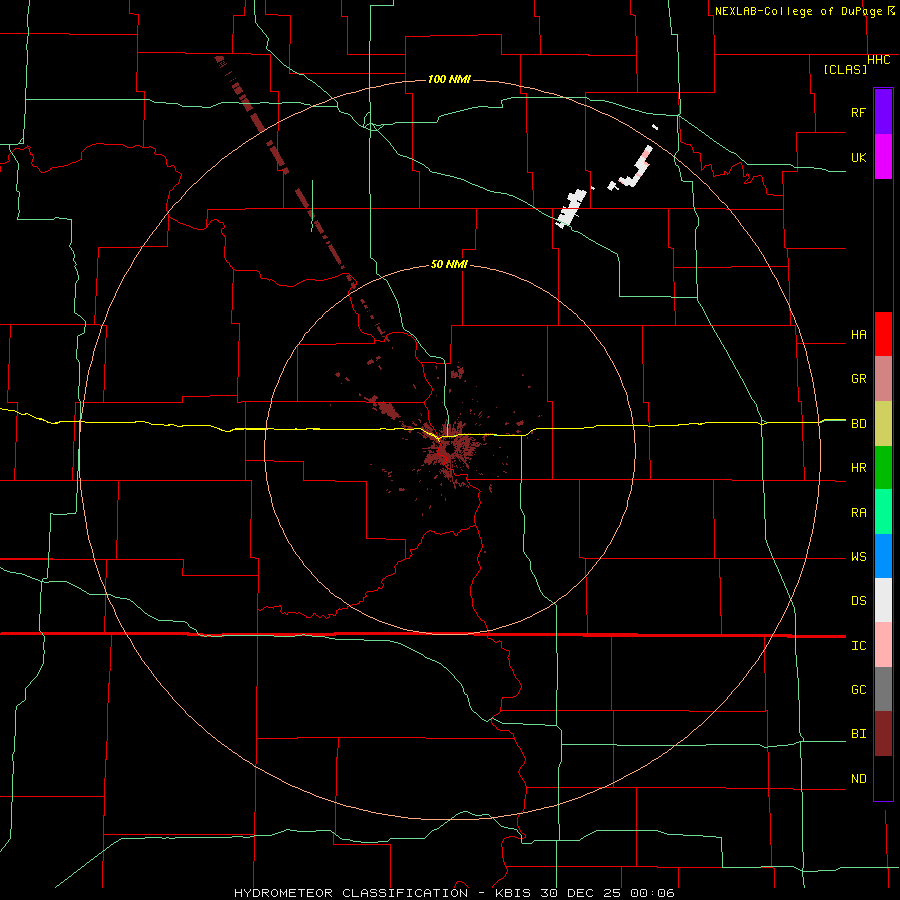Click the IC legend label
Screen dimensions: 900x900
858,646
